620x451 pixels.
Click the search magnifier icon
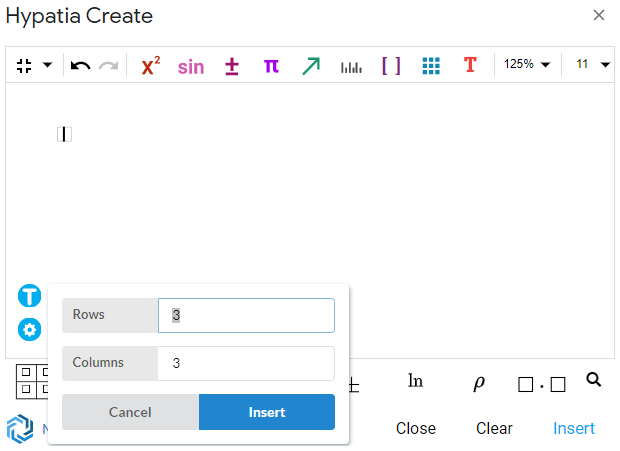click(x=594, y=379)
